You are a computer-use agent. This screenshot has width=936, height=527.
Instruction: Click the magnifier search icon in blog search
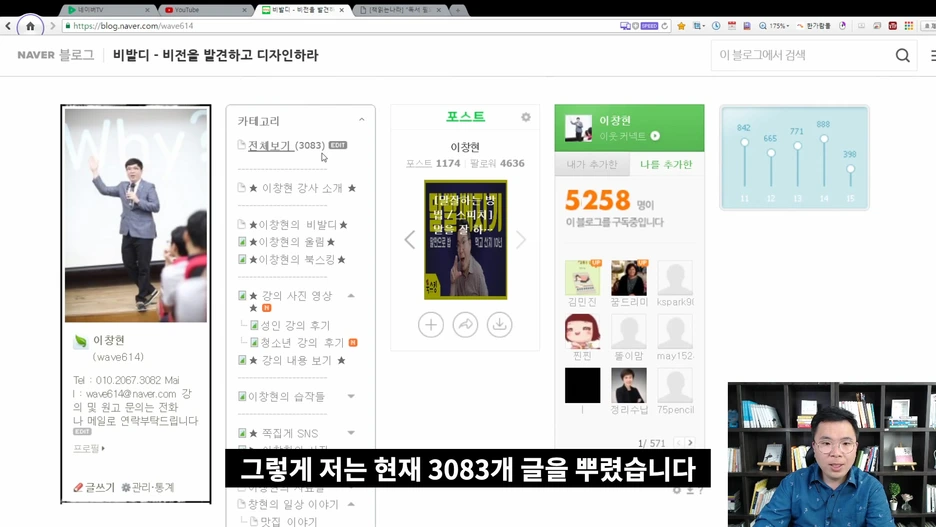tap(903, 56)
